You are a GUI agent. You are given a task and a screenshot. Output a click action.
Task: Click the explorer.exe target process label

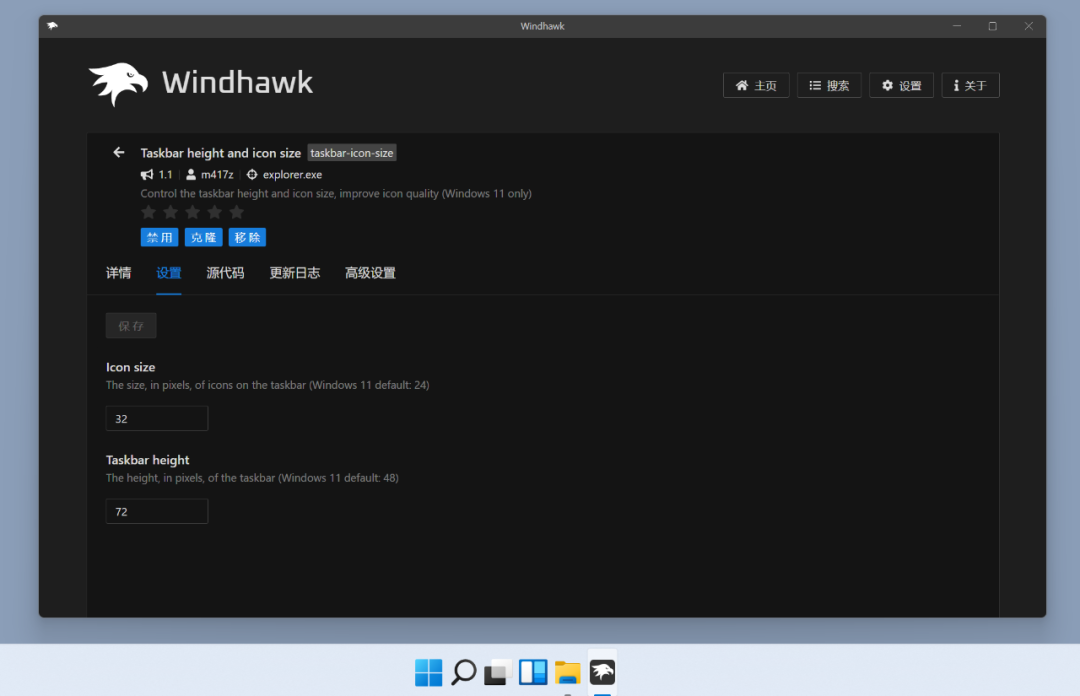click(292, 174)
